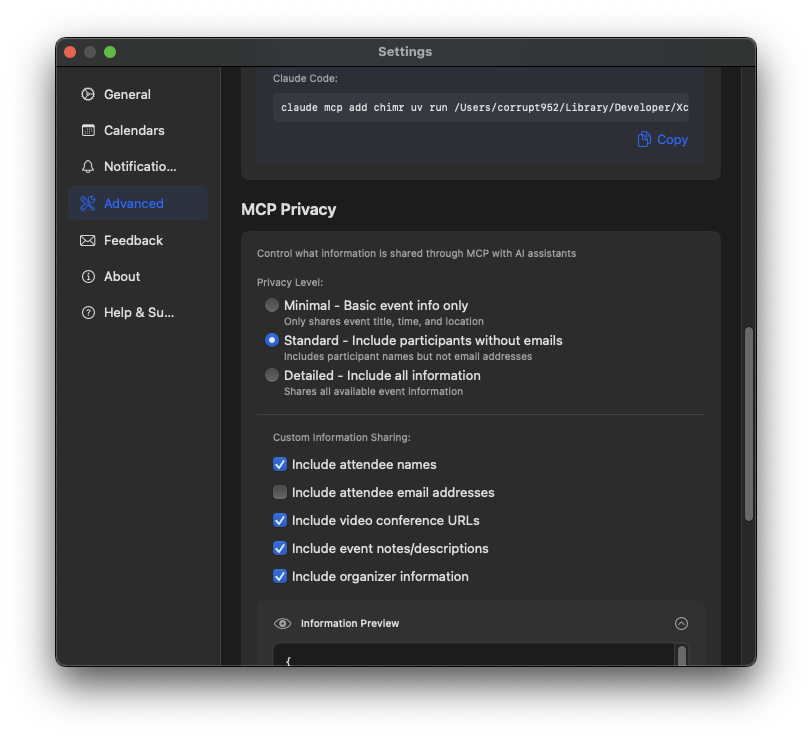
Task: Click the About info icon
Action: point(88,276)
